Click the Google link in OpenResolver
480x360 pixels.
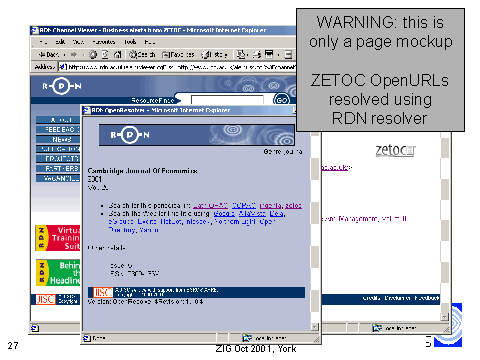(x=224, y=214)
